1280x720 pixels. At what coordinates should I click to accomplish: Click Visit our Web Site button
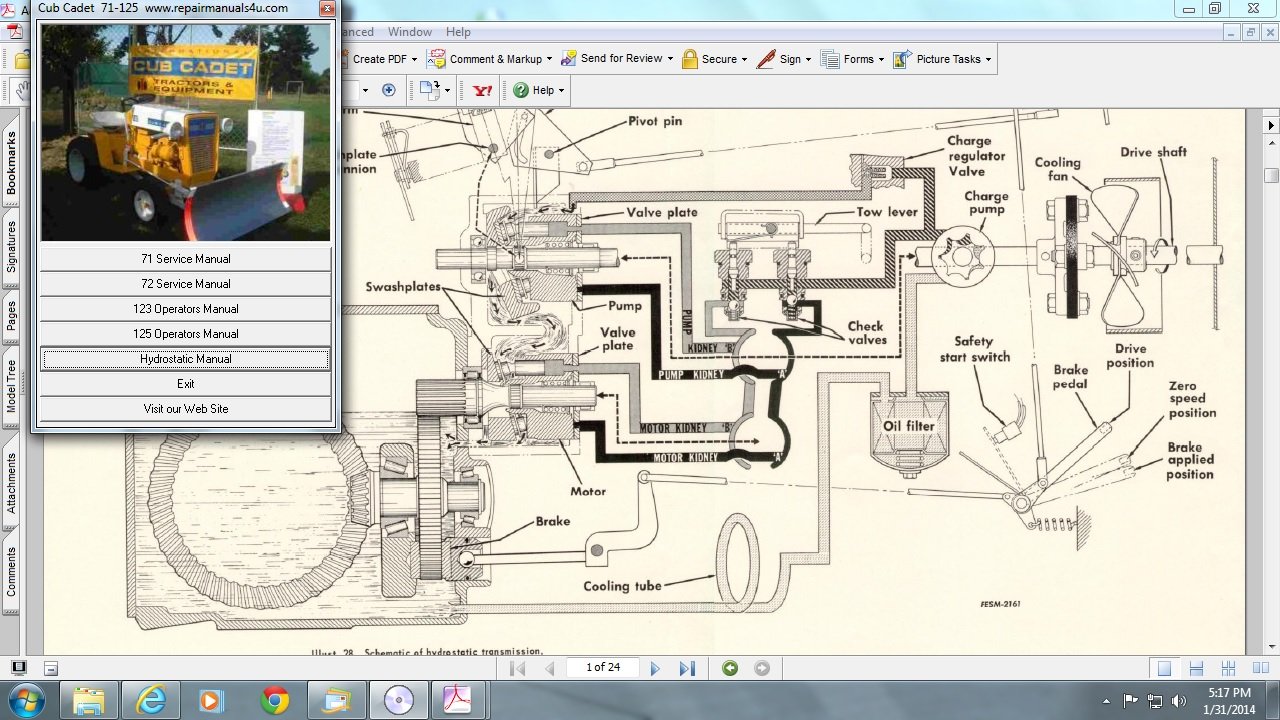185,409
